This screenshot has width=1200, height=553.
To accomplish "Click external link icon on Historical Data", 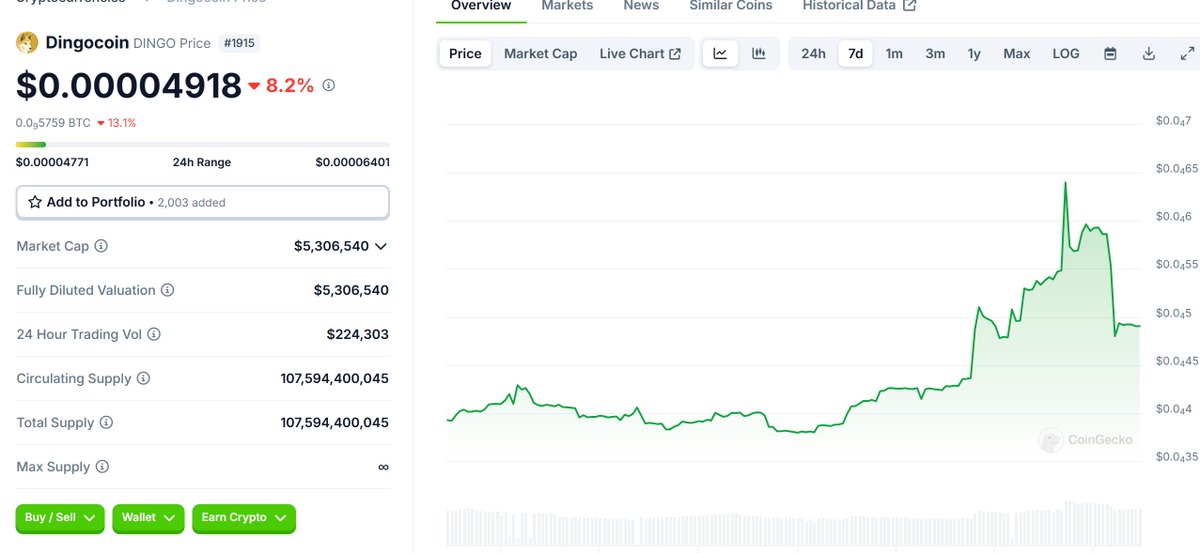I will pos(909,6).
